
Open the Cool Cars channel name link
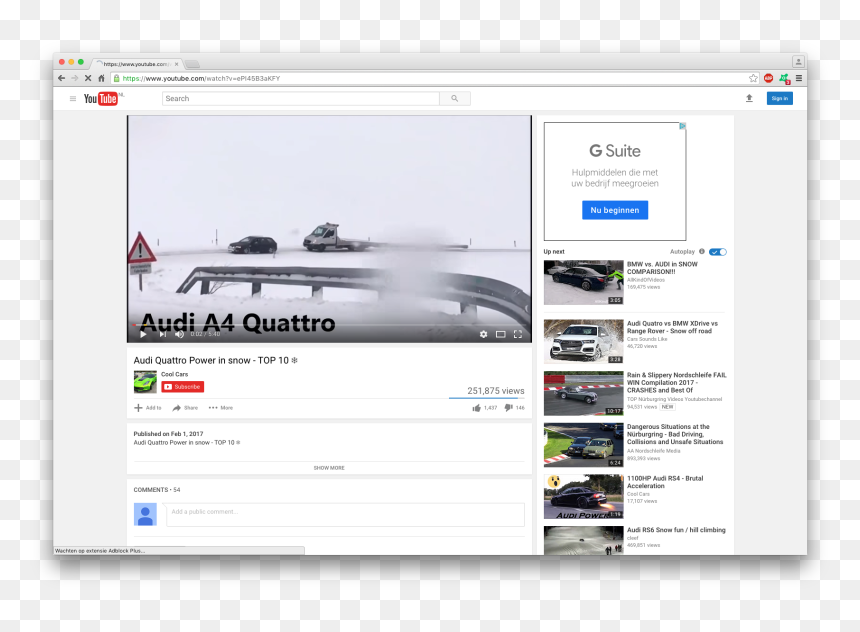pyautogui.click(x=174, y=374)
